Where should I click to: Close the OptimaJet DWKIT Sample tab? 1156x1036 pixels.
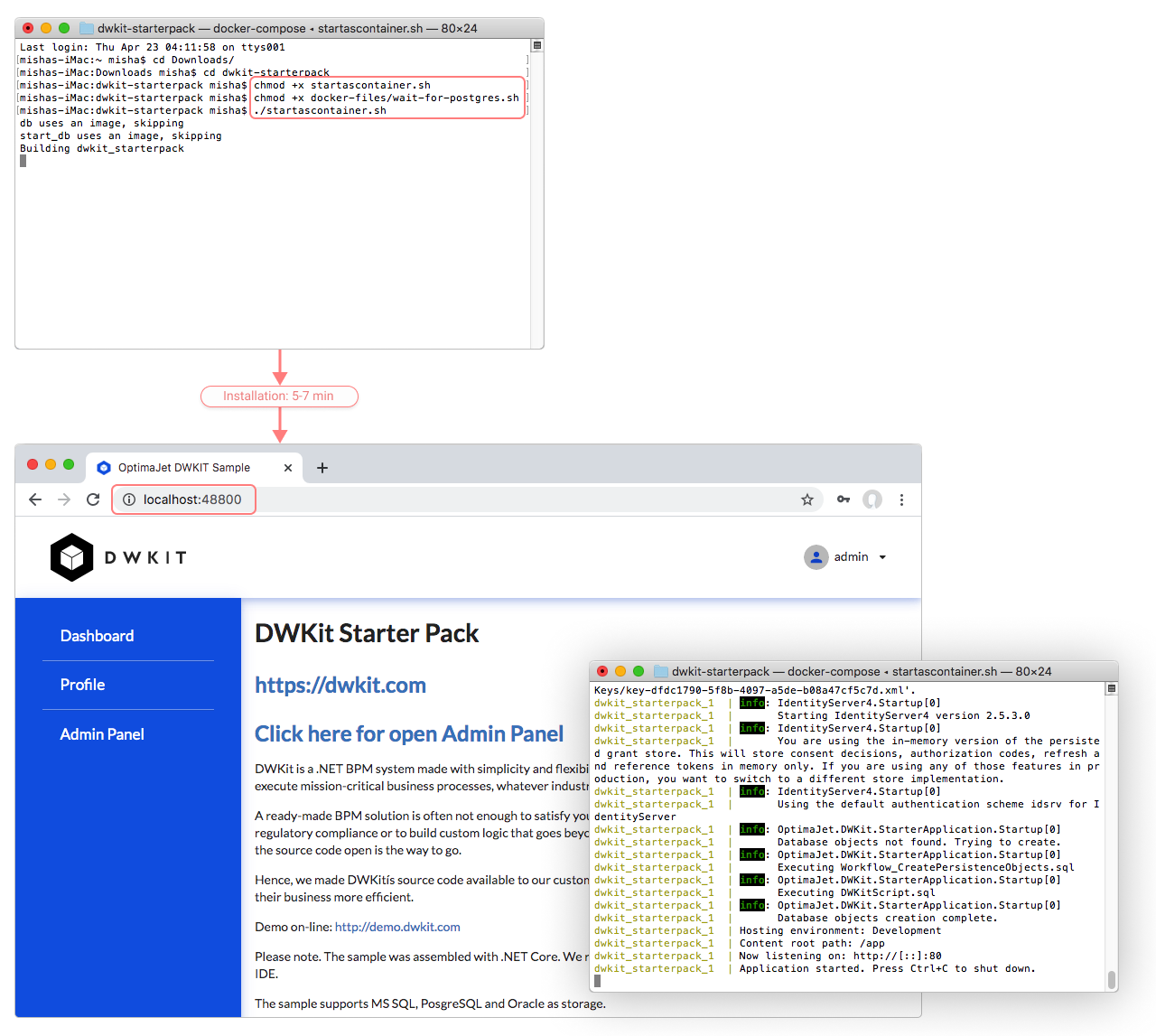tap(288, 468)
